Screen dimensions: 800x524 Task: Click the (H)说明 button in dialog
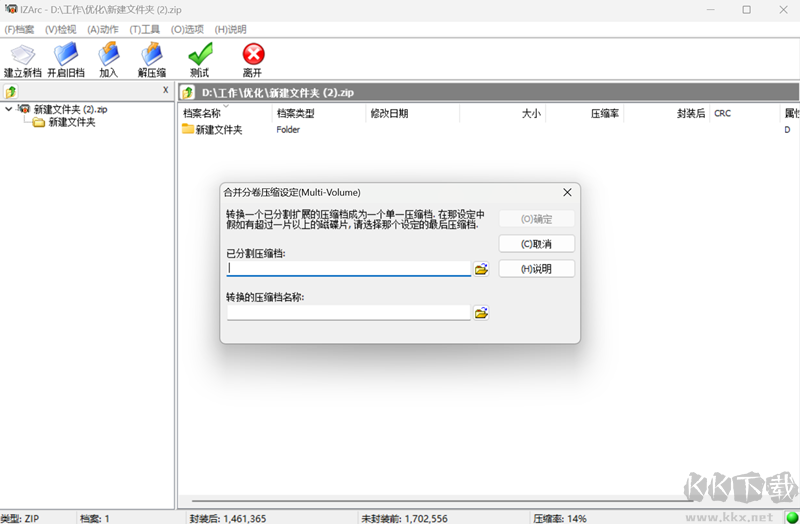pos(536,269)
